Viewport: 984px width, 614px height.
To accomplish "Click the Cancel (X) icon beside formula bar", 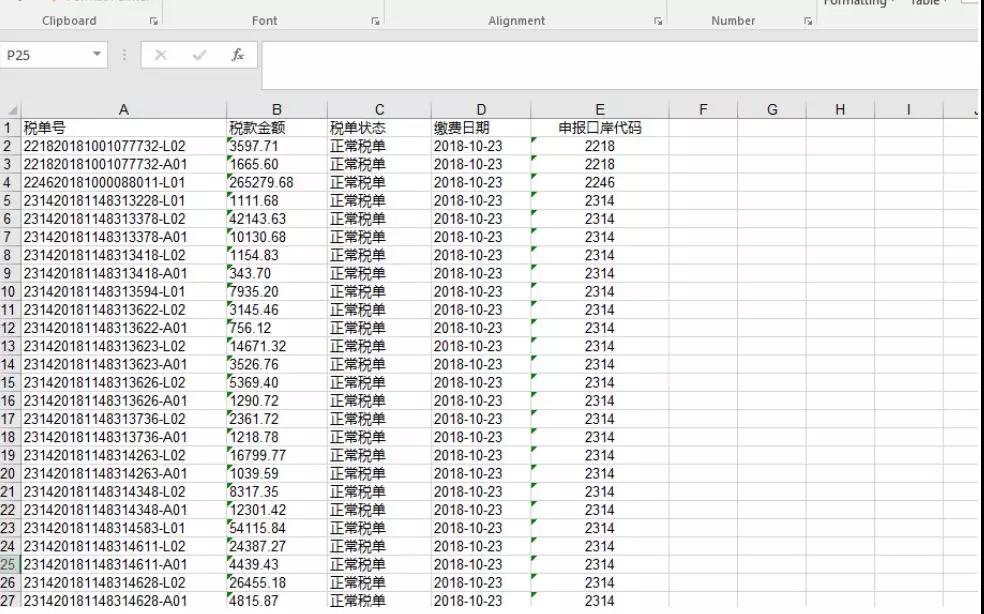I will coord(161,57).
